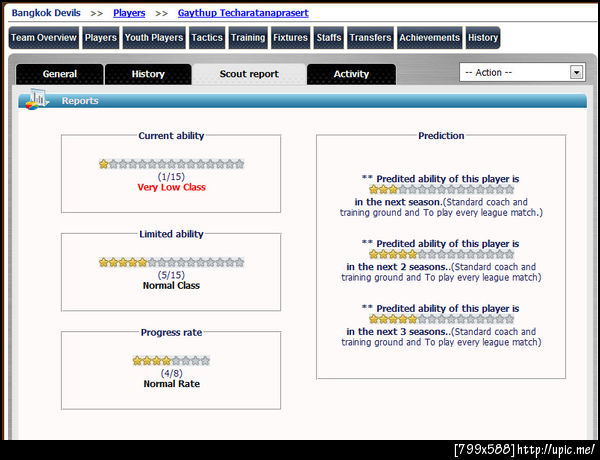Open the Youth Players section

click(x=154, y=38)
